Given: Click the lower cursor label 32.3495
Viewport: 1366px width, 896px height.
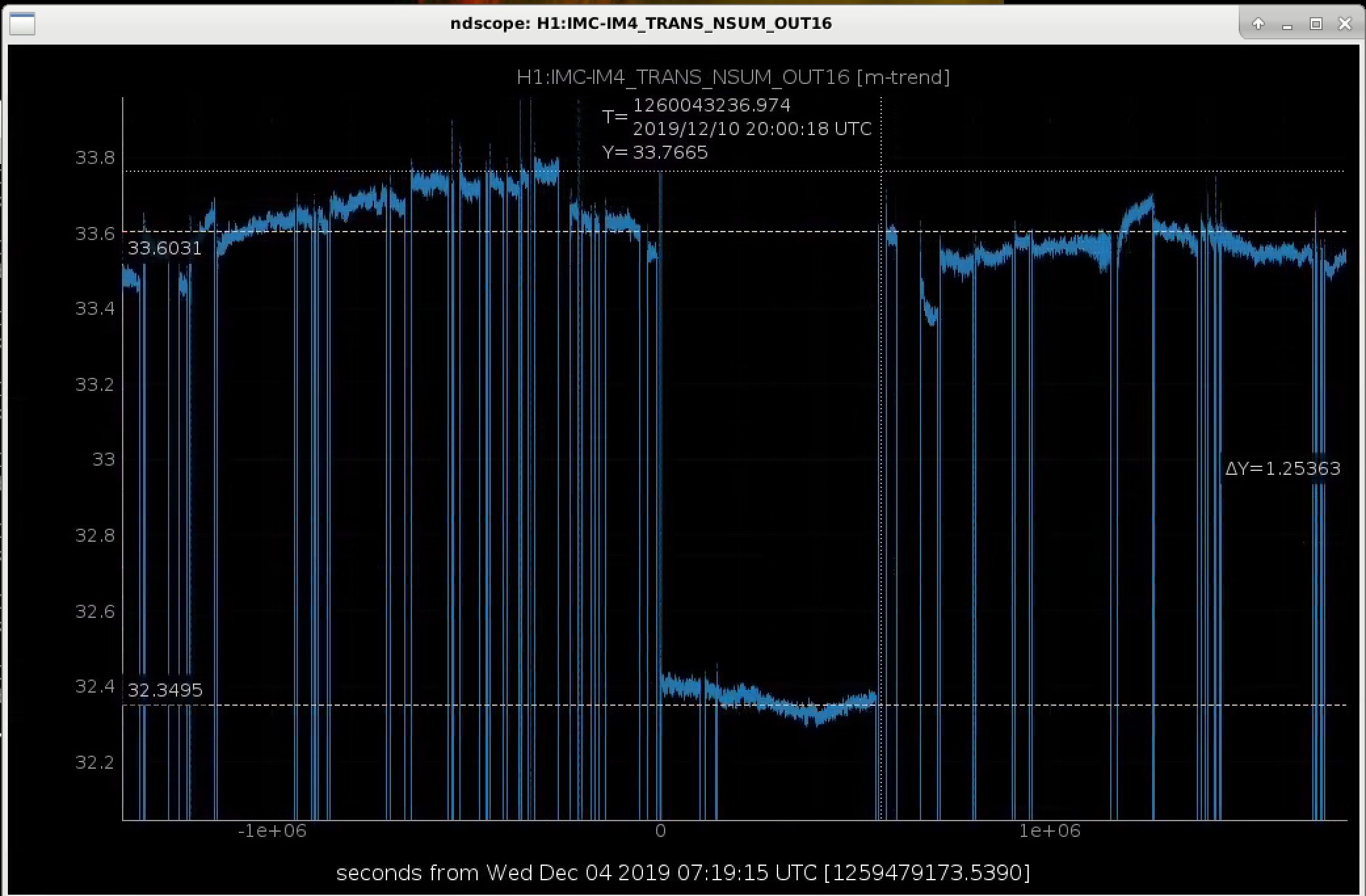Looking at the screenshot, I should (165, 690).
